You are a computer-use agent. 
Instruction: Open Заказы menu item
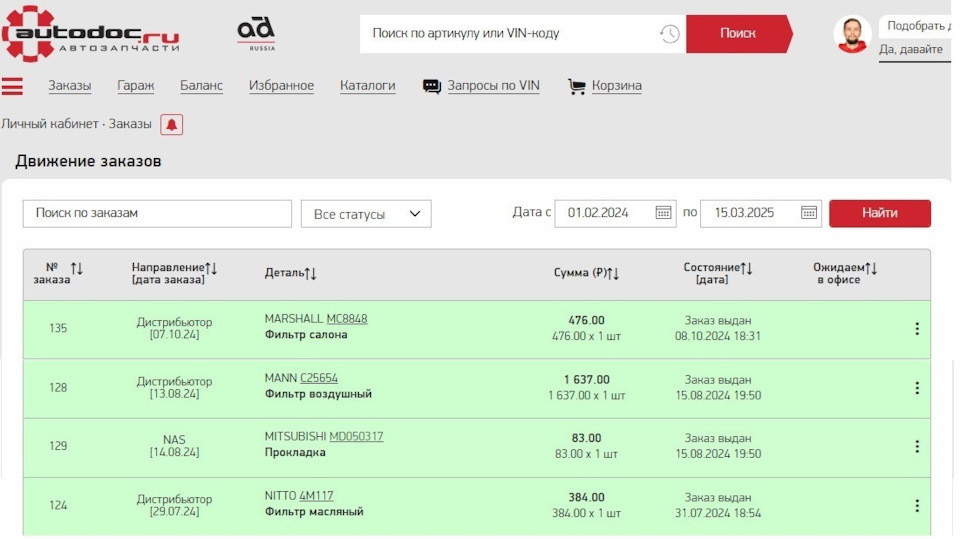(x=70, y=86)
